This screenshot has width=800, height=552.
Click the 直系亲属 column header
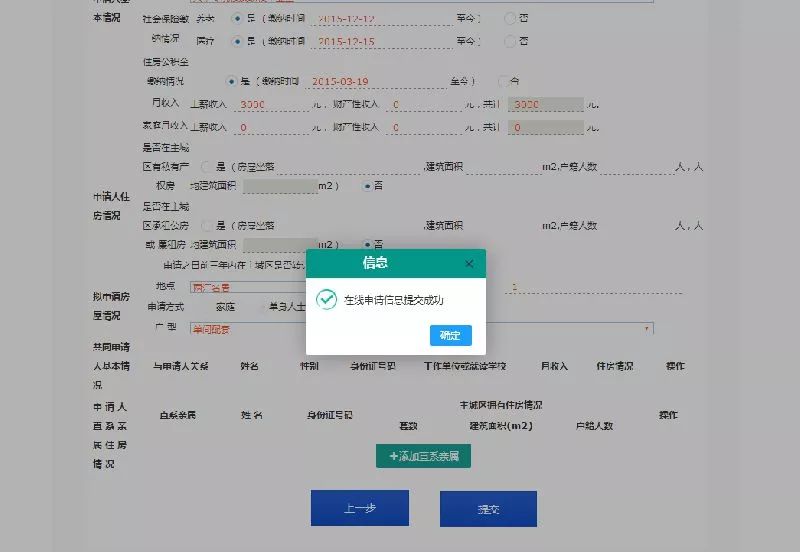178,415
